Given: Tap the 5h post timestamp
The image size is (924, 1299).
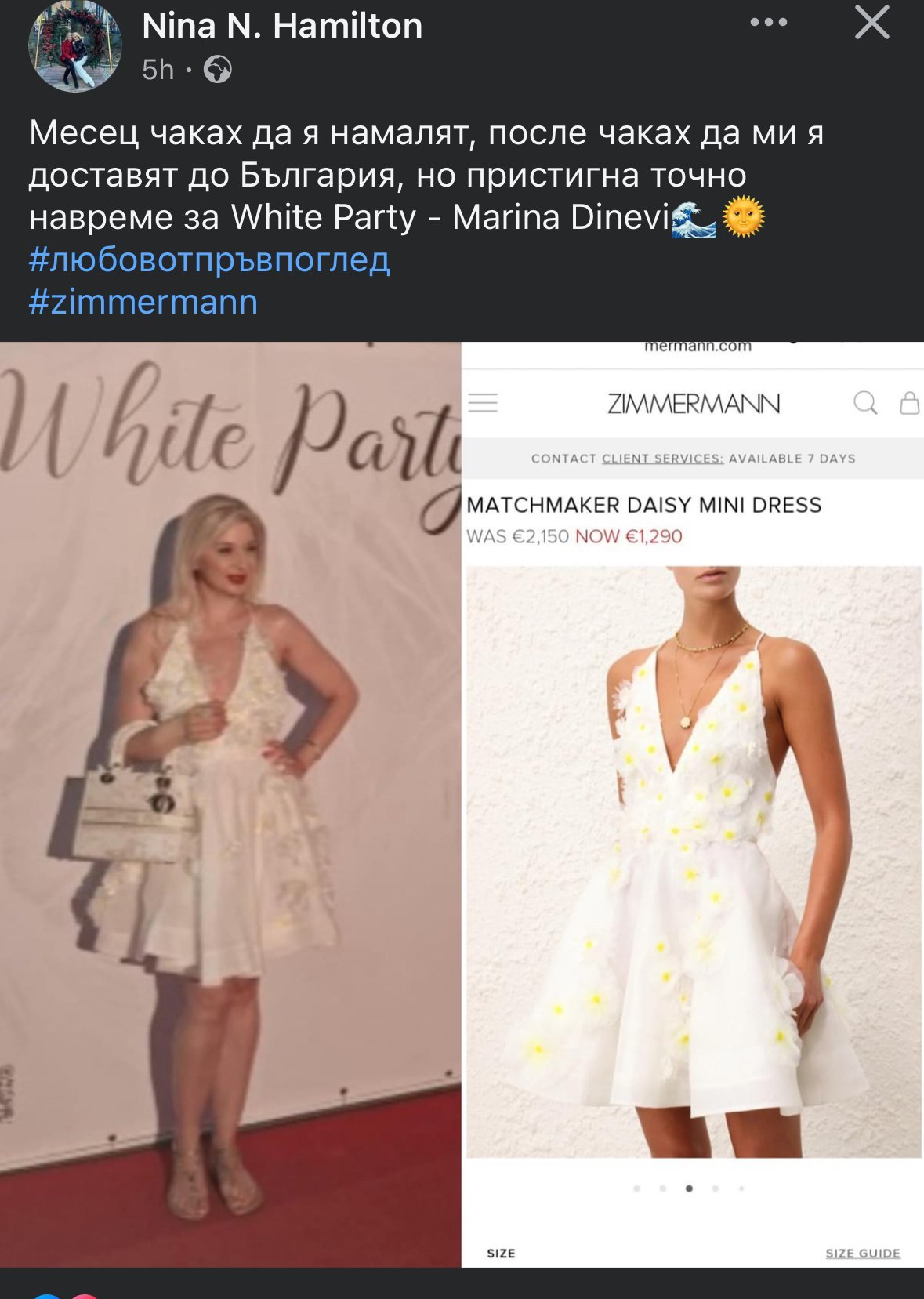Looking at the screenshot, I should (158, 70).
